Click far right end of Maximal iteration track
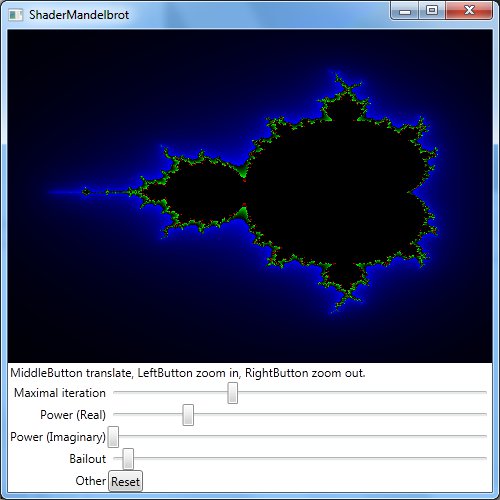500x500 pixels. pyautogui.click(x=485, y=393)
